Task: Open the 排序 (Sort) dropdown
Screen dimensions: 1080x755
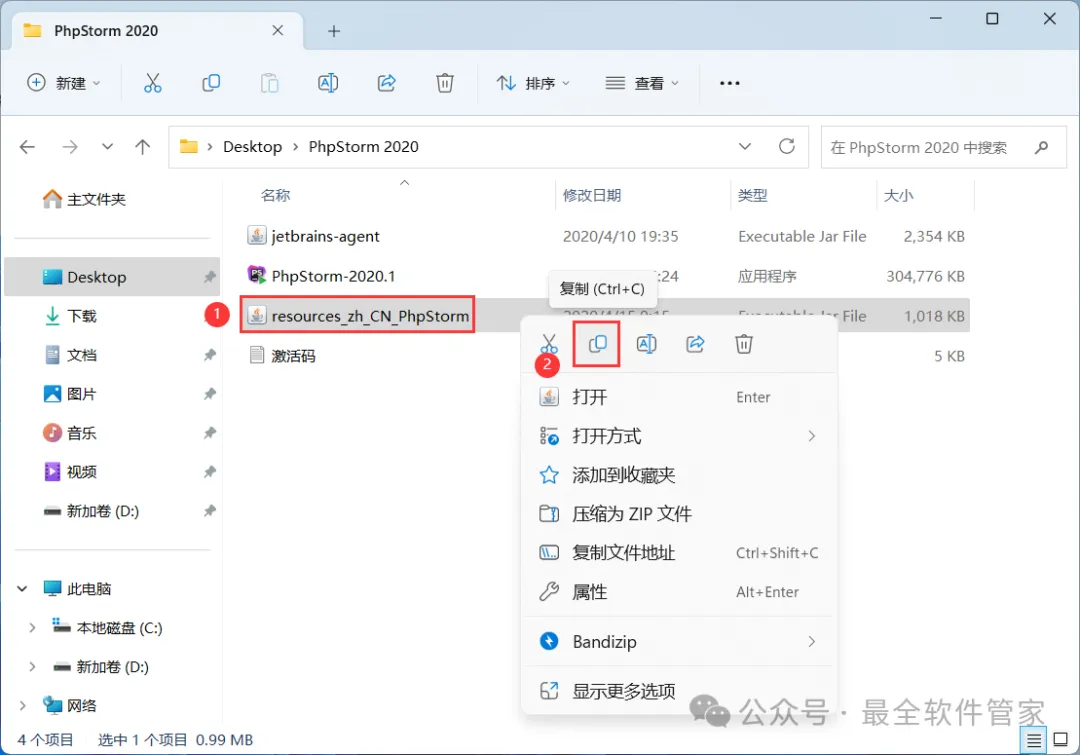Action: pos(533,83)
